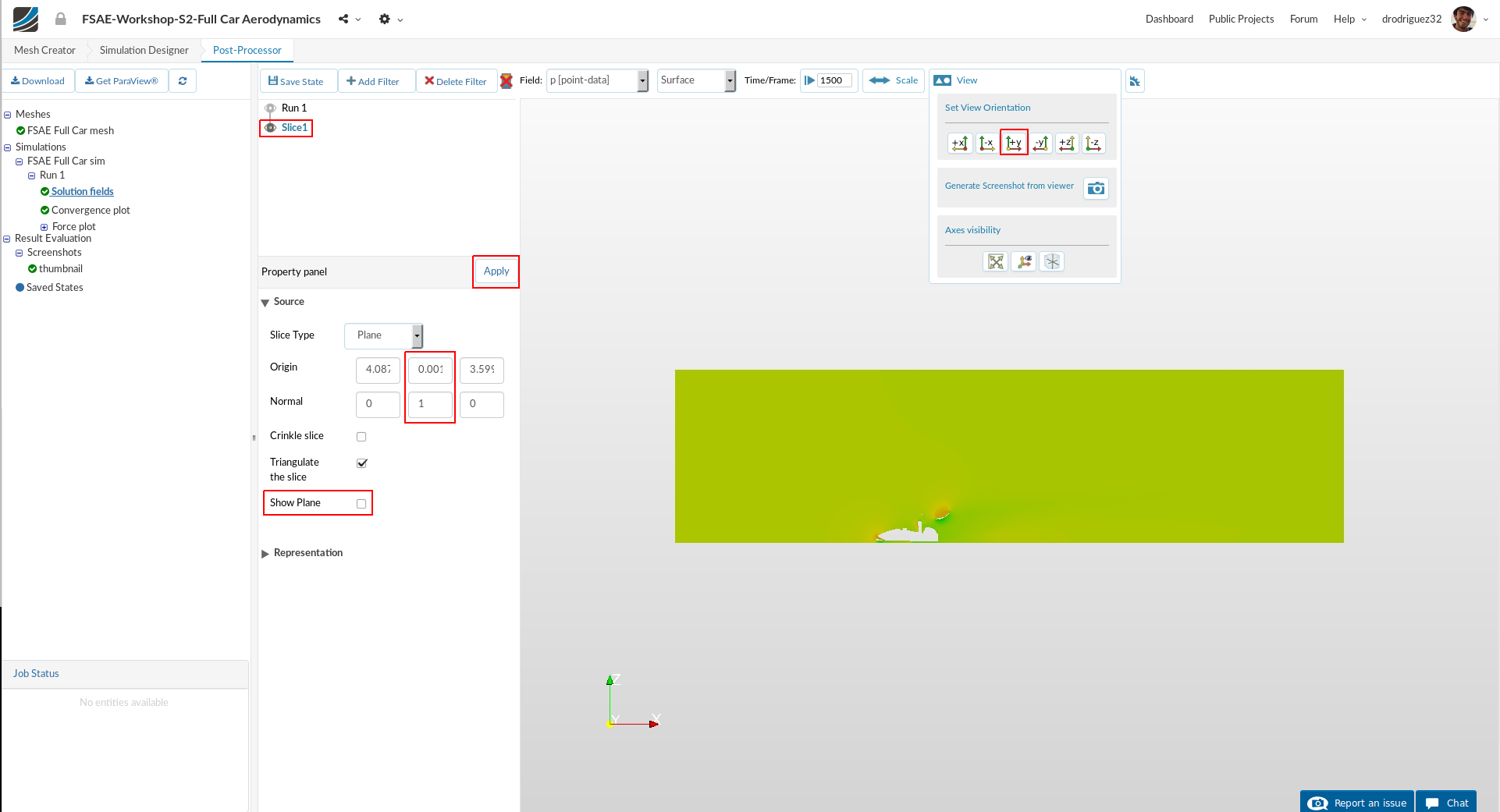Go to Public Projects
The height and width of the screenshot is (812, 1500).
[x=1241, y=20]
